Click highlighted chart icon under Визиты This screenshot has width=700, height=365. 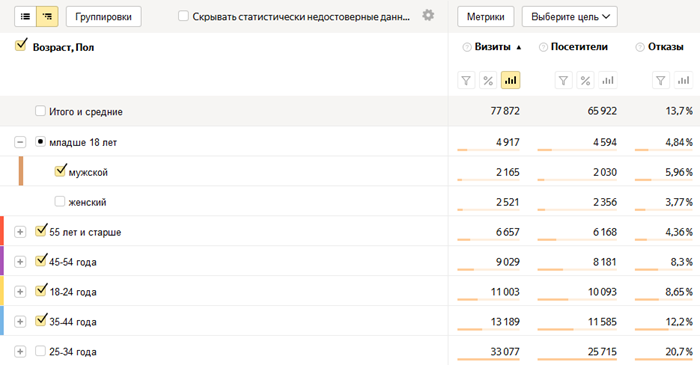[x=510, y=80]
